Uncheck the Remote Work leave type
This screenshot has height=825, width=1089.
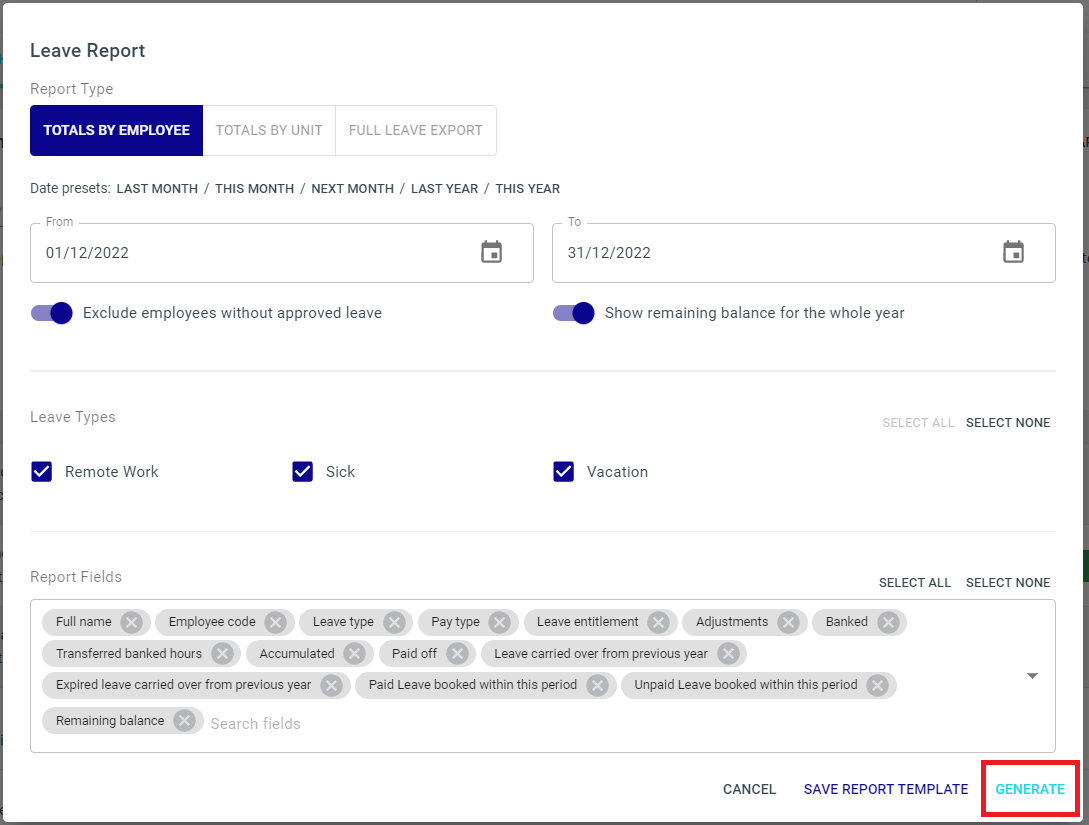[42, 472]
